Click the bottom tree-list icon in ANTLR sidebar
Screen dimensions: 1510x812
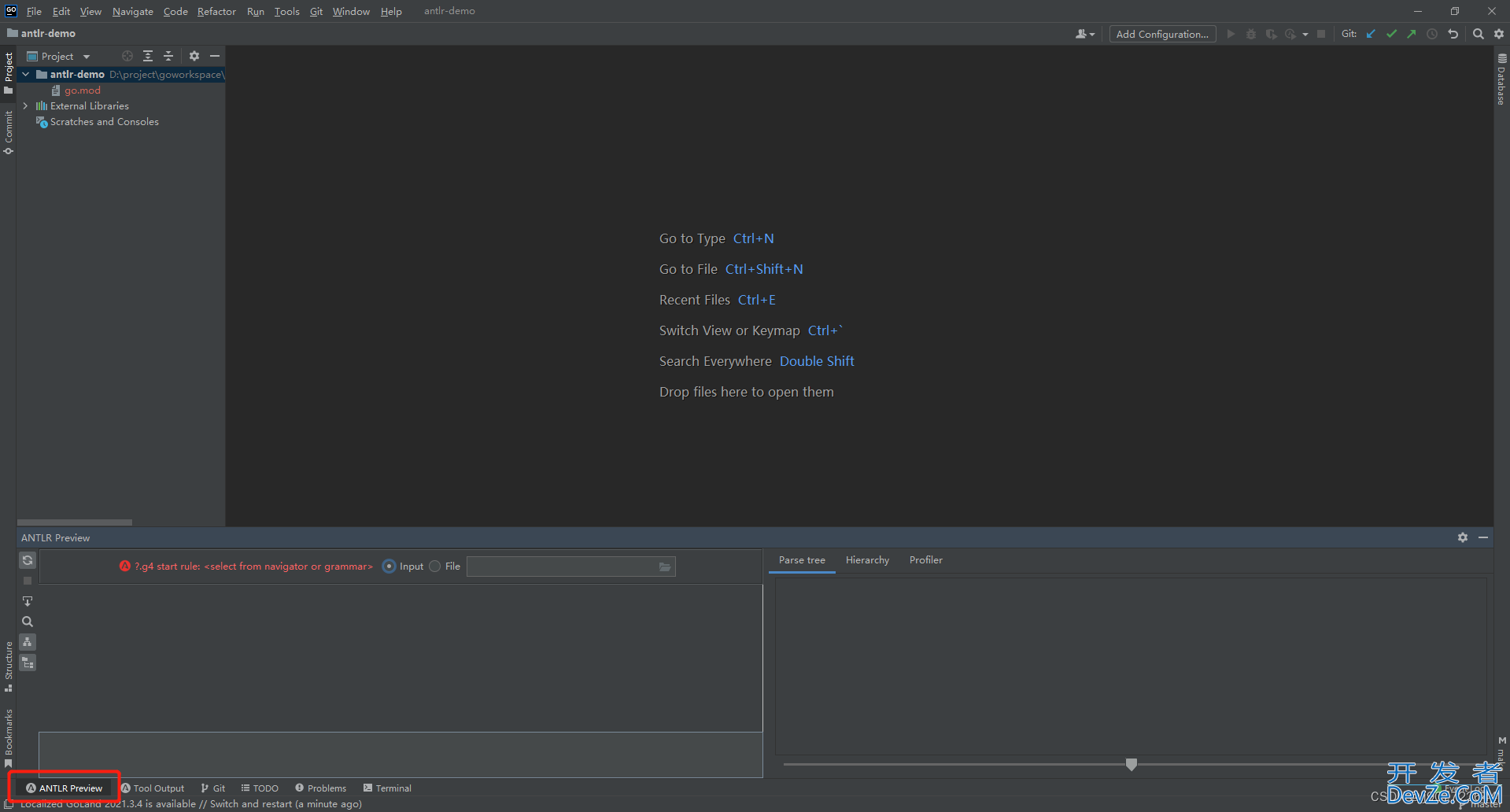[x=28, y=663]
